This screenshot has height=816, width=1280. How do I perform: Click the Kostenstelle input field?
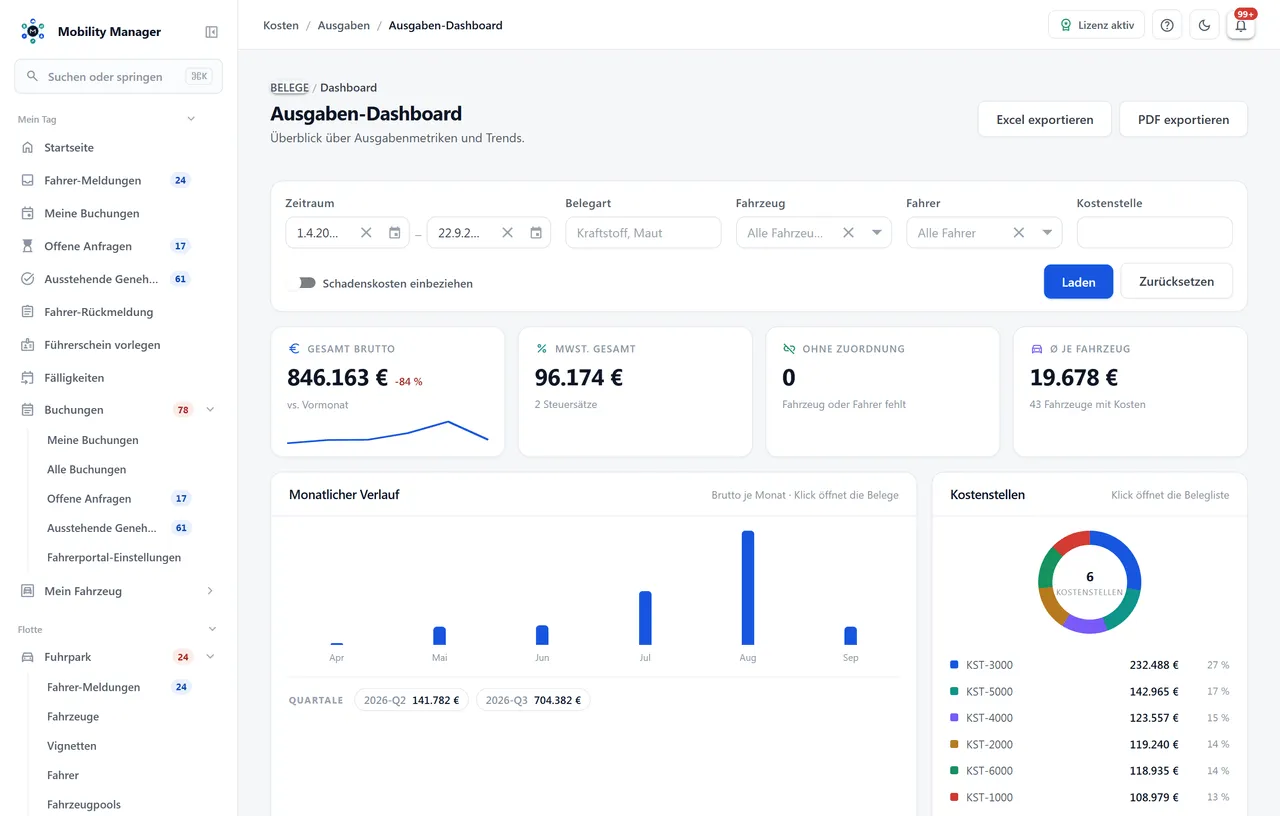[1155, 233]
